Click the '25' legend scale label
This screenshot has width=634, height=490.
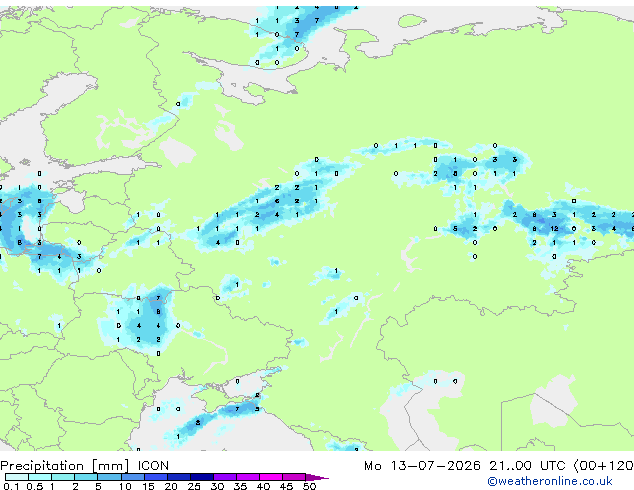click(194, 486)
